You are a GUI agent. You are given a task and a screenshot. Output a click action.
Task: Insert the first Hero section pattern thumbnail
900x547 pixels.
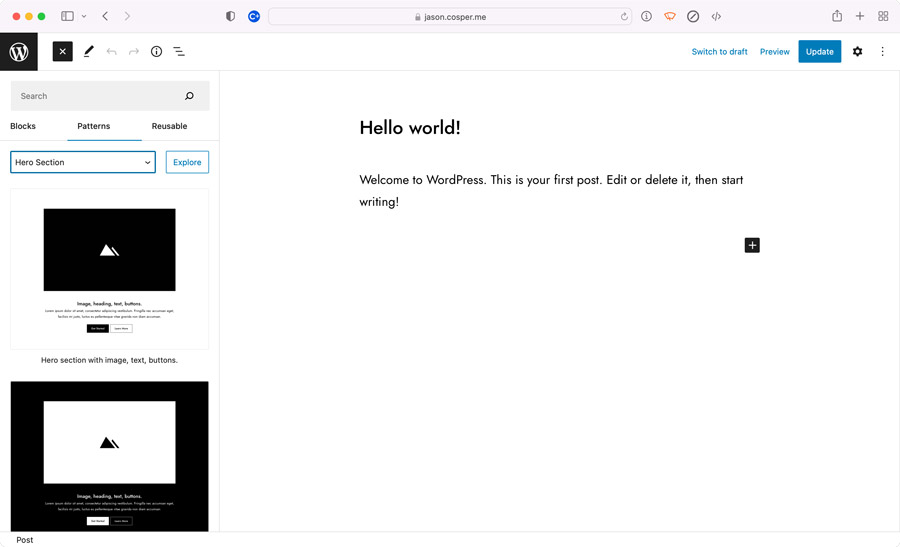click(x=109, y=269)
